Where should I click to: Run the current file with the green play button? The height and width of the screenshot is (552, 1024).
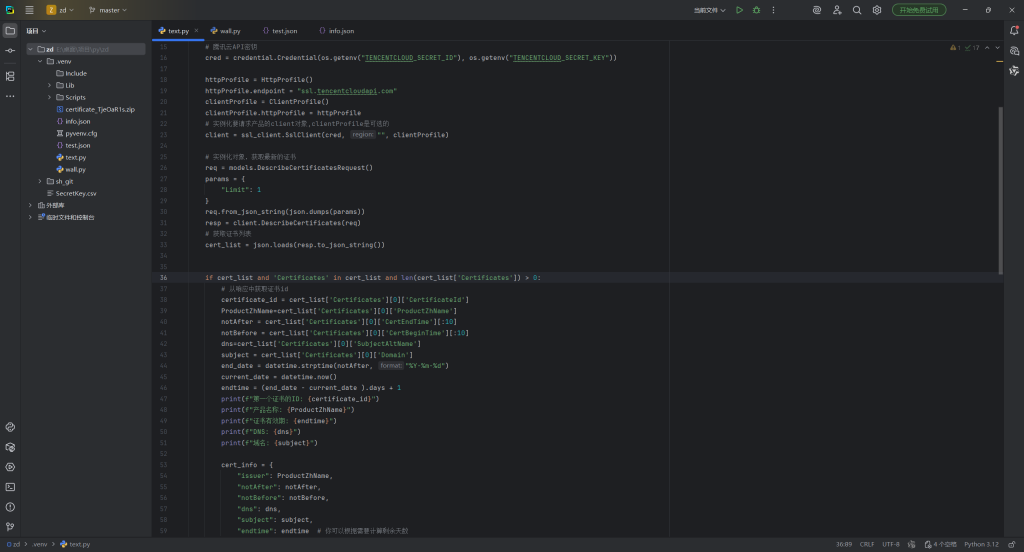click(x=739, y=10)
